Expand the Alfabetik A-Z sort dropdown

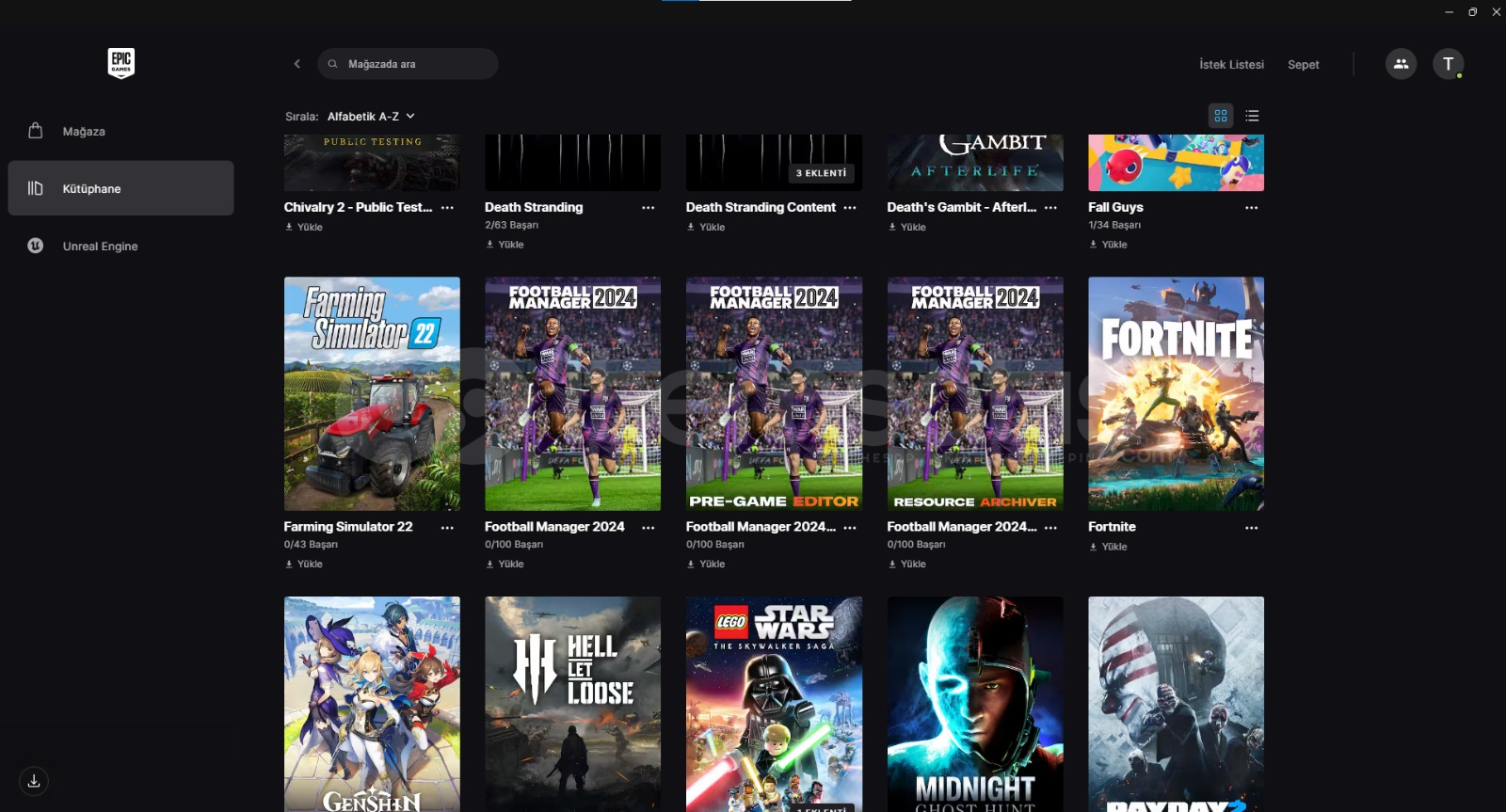coord(371,117)
